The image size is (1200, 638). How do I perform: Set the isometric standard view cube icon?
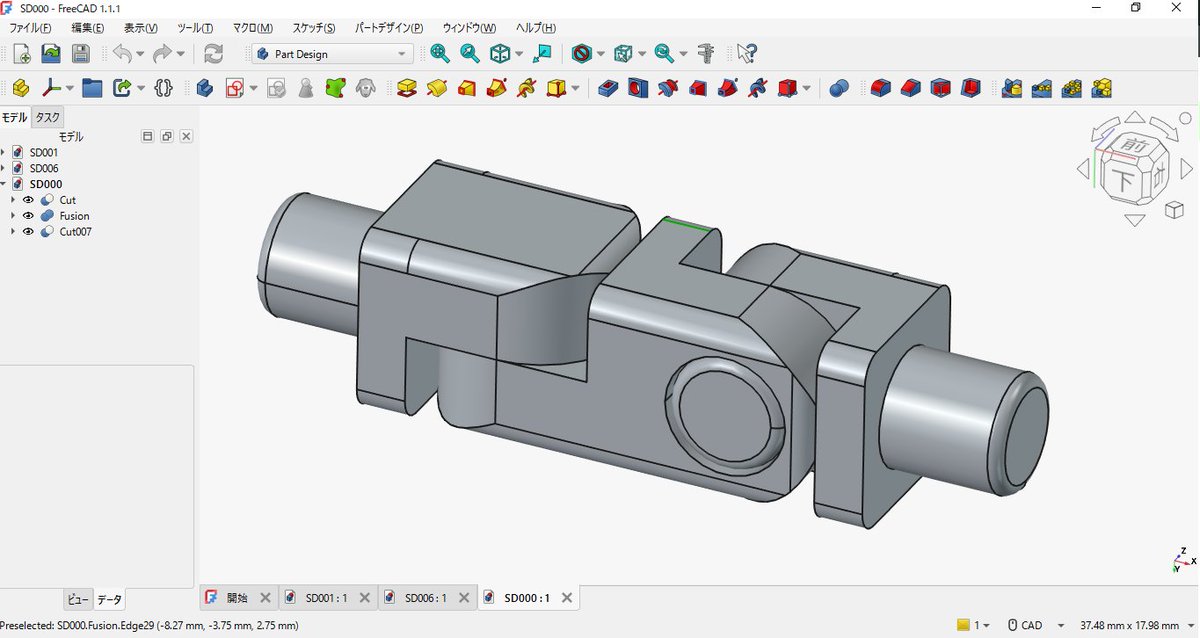tap(500, 54)
